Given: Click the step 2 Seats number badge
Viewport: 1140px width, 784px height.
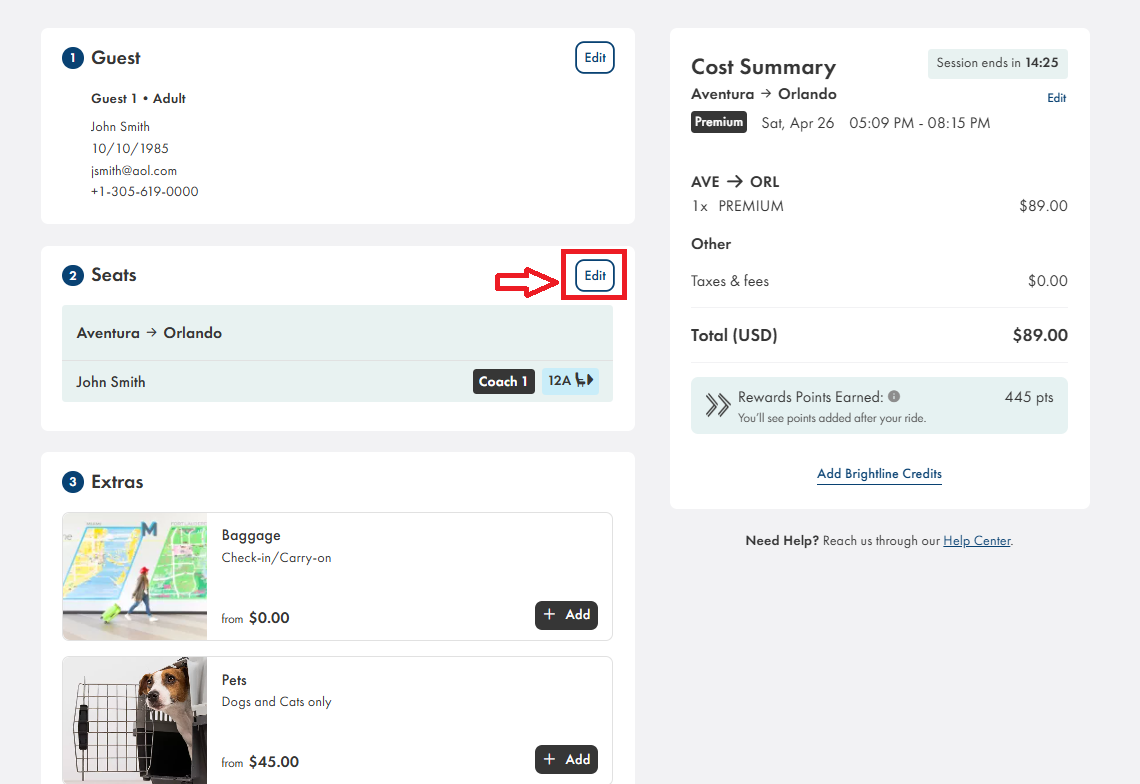Looking at the screenshot, I should (72, 275).
